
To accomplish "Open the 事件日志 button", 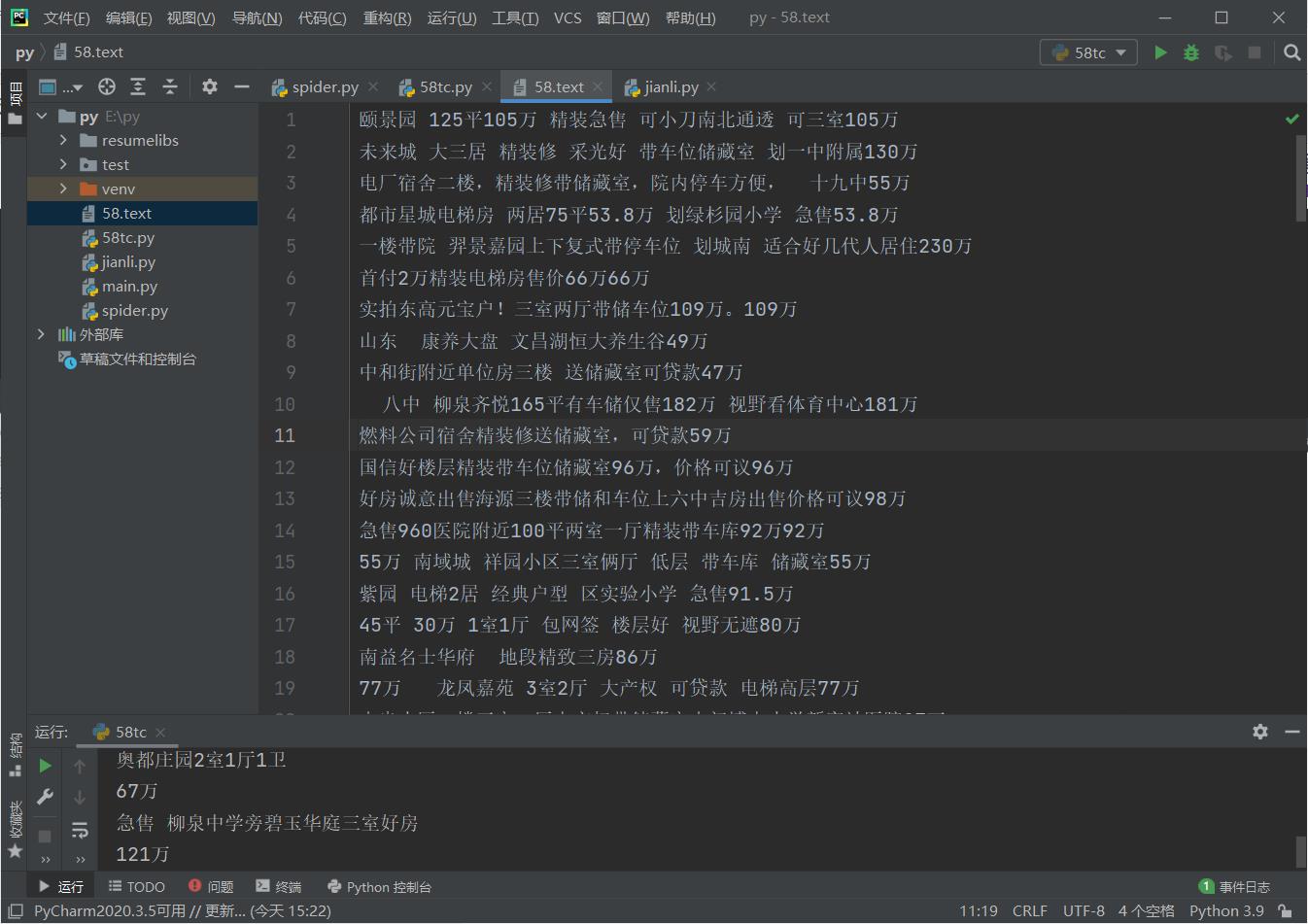I will click(1234, 886).
